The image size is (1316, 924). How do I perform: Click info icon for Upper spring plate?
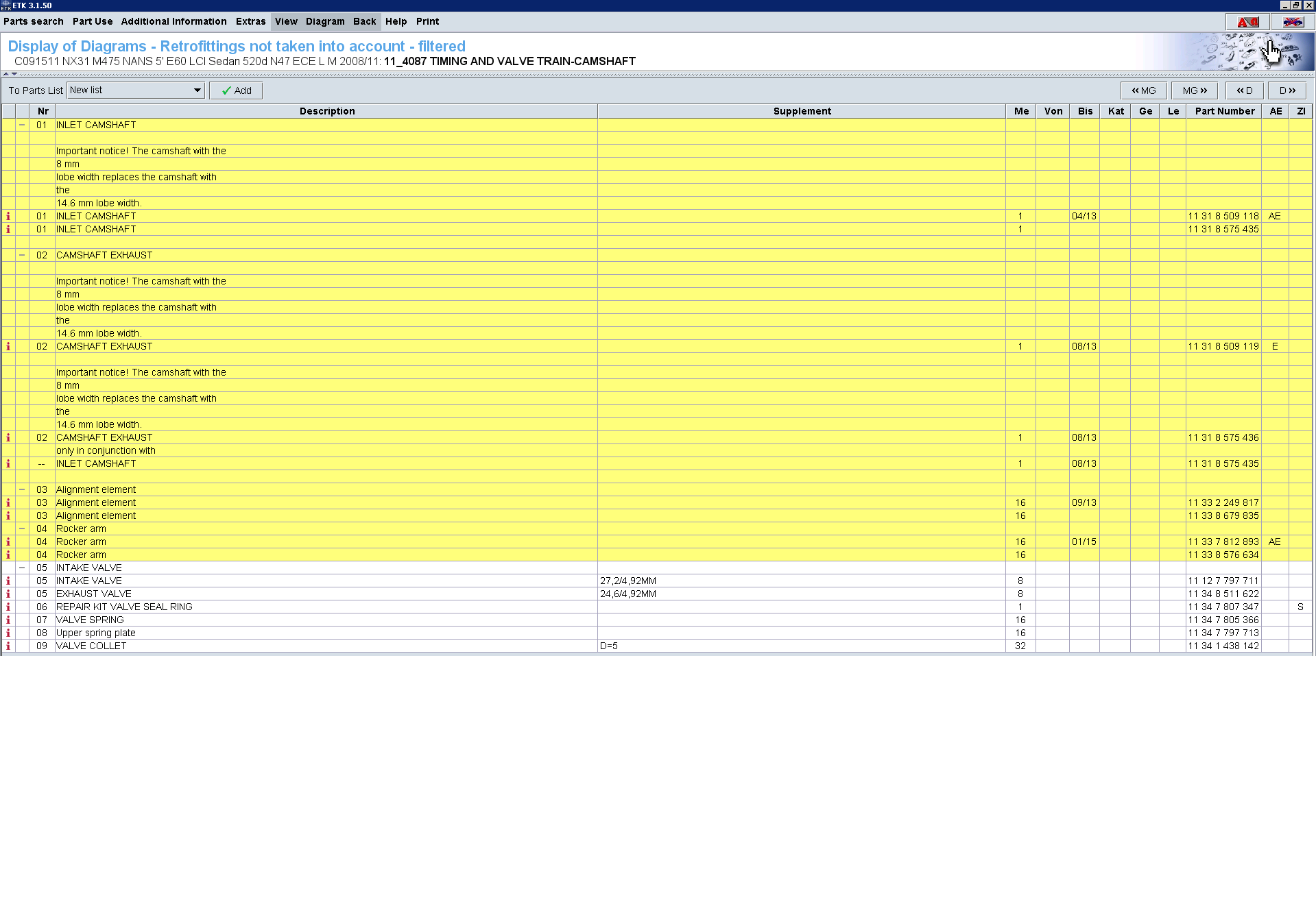(x=8, y=633)
